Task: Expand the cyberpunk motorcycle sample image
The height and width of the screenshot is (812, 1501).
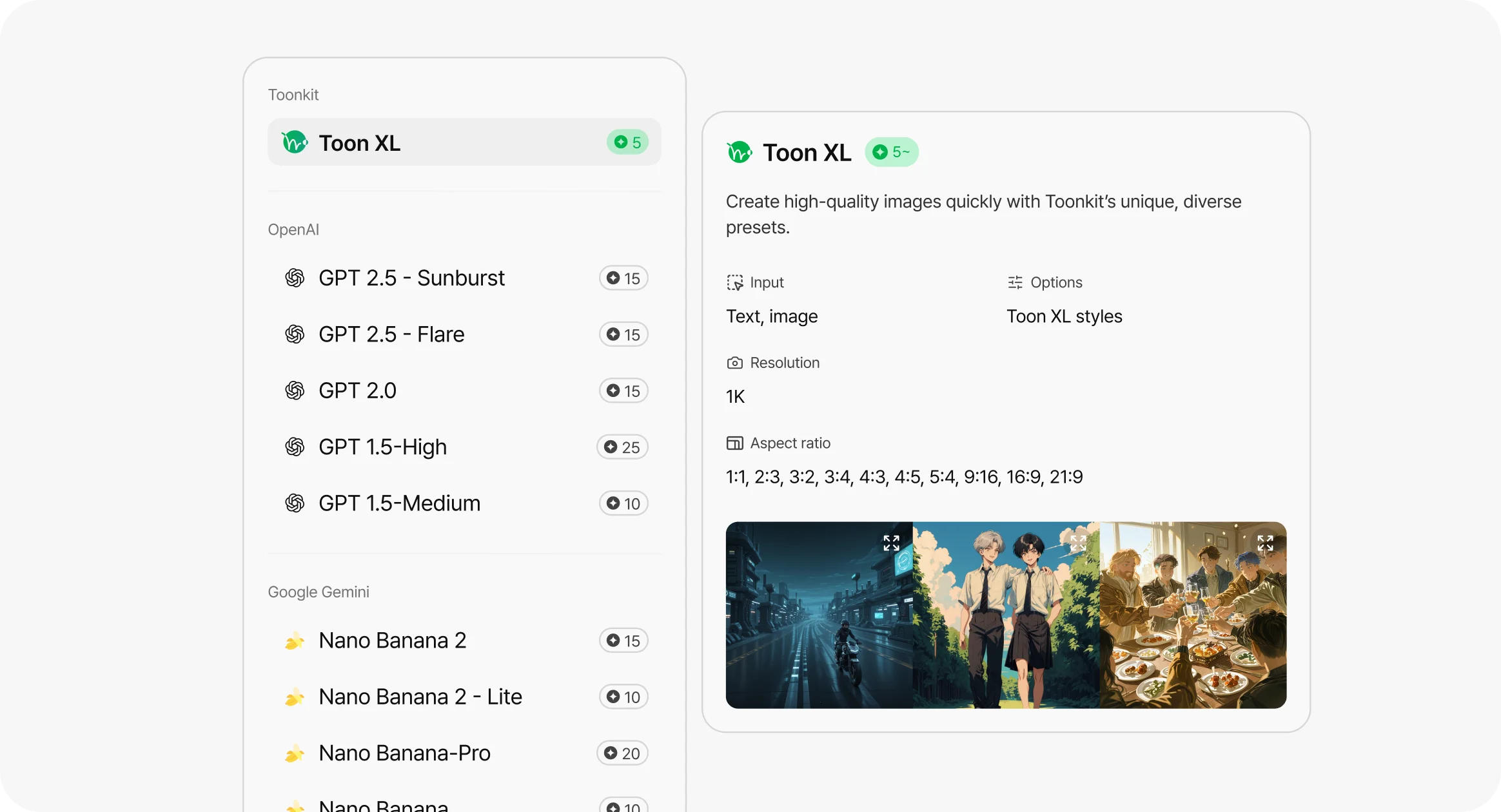Action: coord(891,543)
